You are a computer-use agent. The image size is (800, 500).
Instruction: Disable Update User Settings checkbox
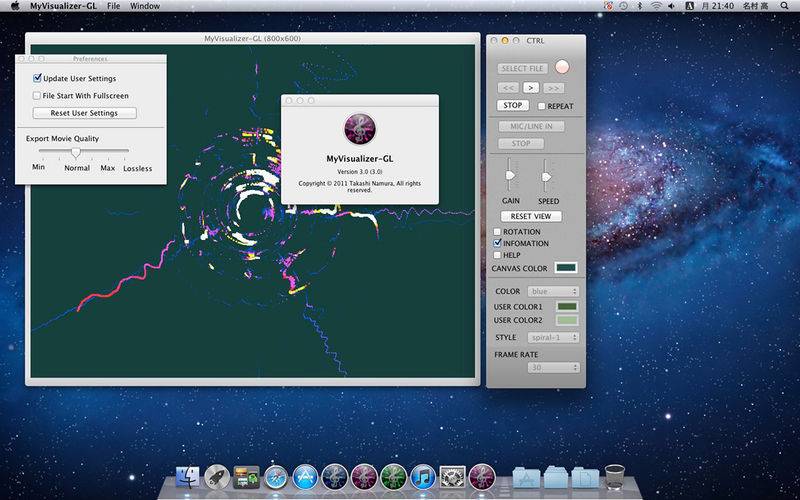click(x=37, y=78)
